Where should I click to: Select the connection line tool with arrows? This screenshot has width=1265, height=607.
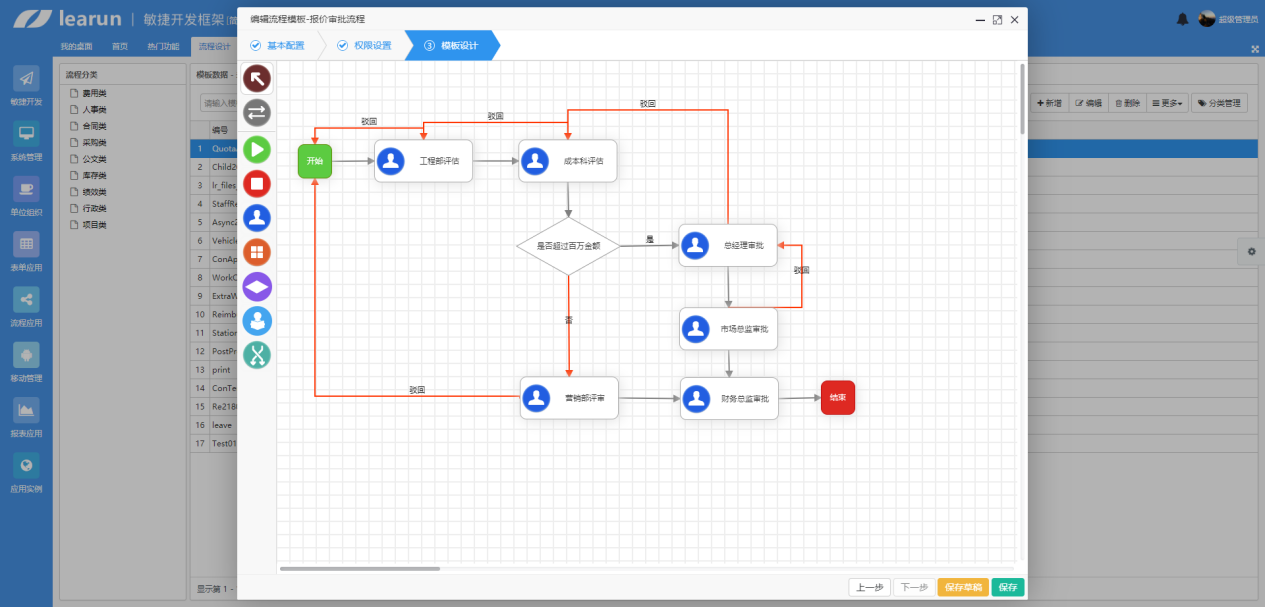257,112
